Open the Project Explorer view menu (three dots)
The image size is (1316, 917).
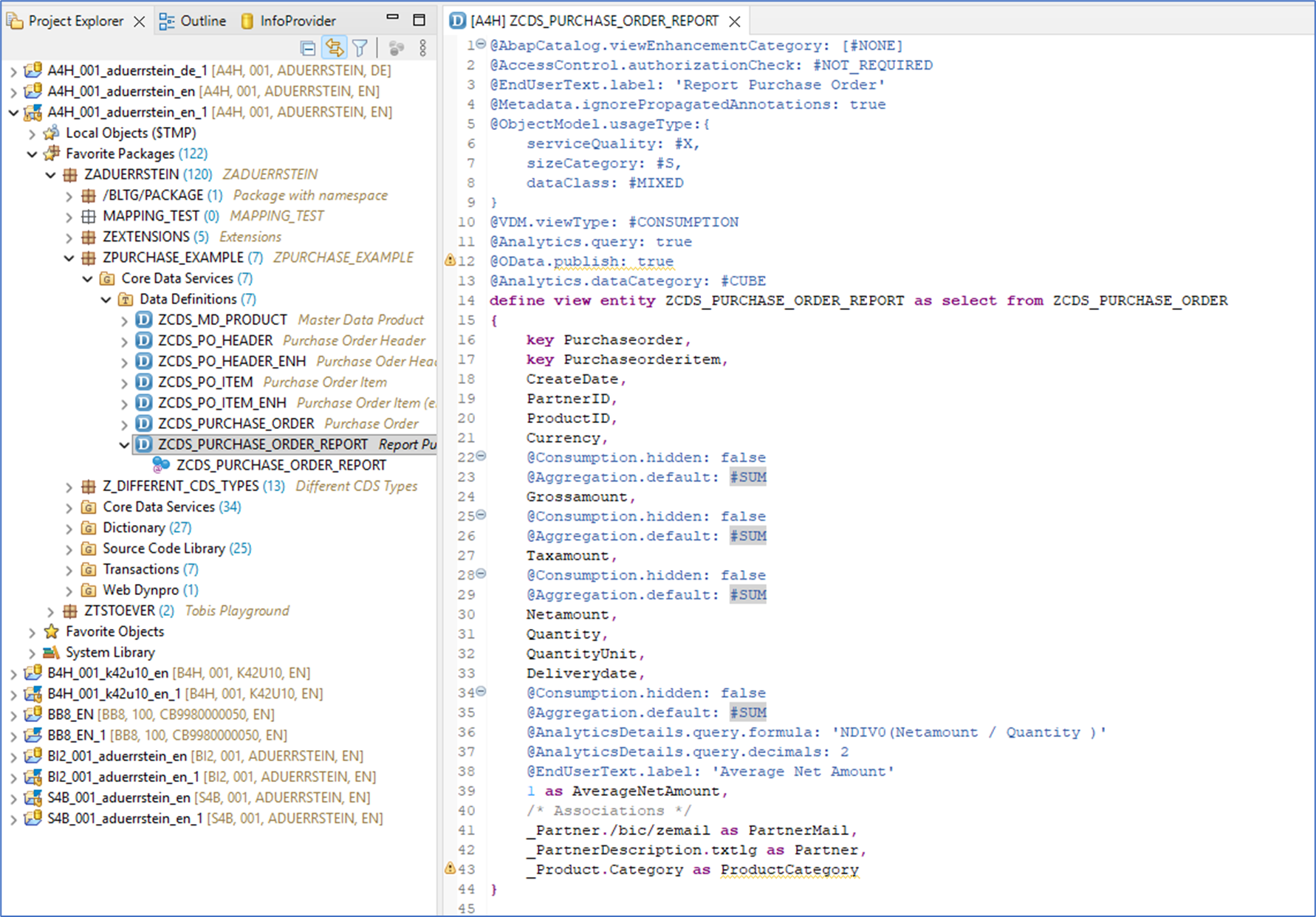[422, 49]
